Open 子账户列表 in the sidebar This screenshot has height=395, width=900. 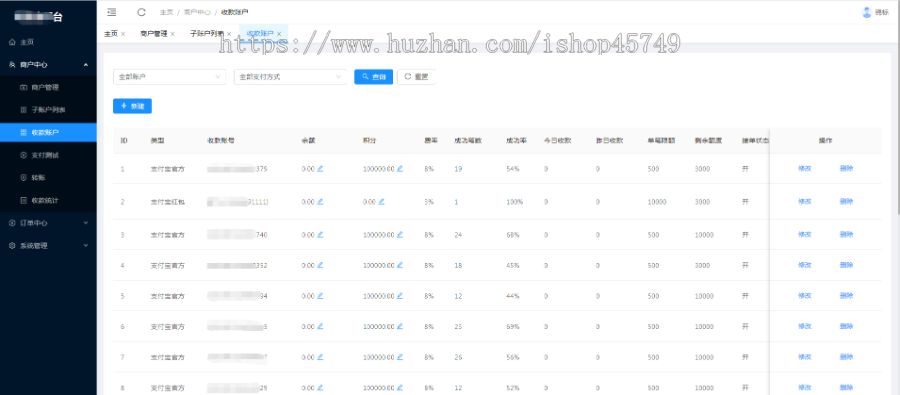coord(48,110)
